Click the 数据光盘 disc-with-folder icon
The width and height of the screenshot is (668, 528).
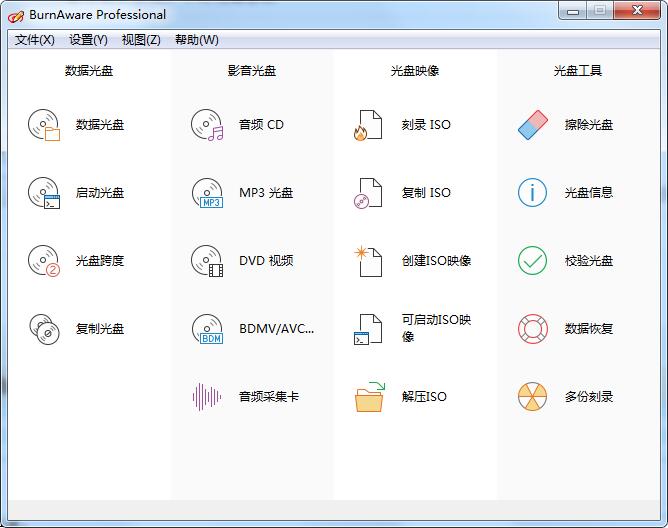point(44,125)
